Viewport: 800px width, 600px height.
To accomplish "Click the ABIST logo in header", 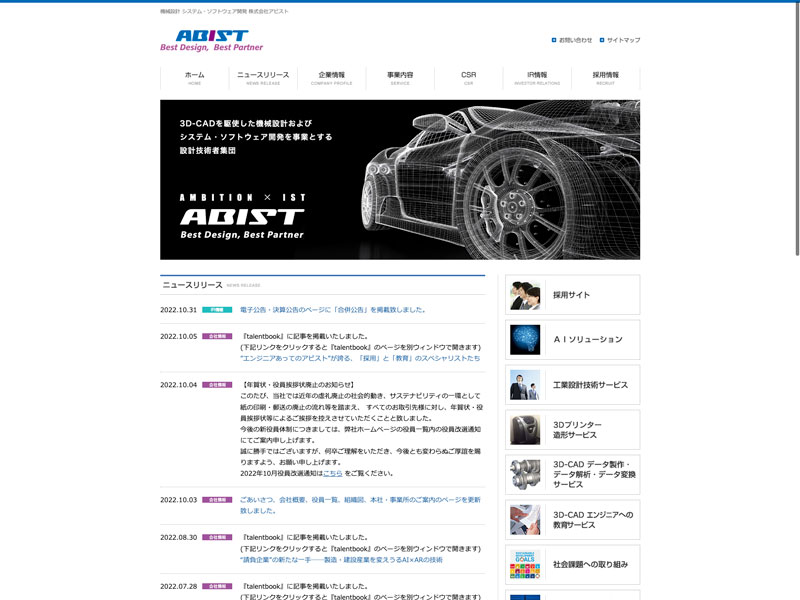I will 211,40.
